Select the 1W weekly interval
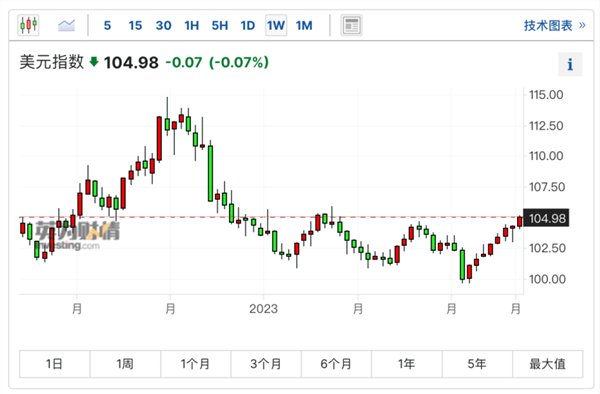The height and width of the screenshot is (394, 600). (276, 25)
